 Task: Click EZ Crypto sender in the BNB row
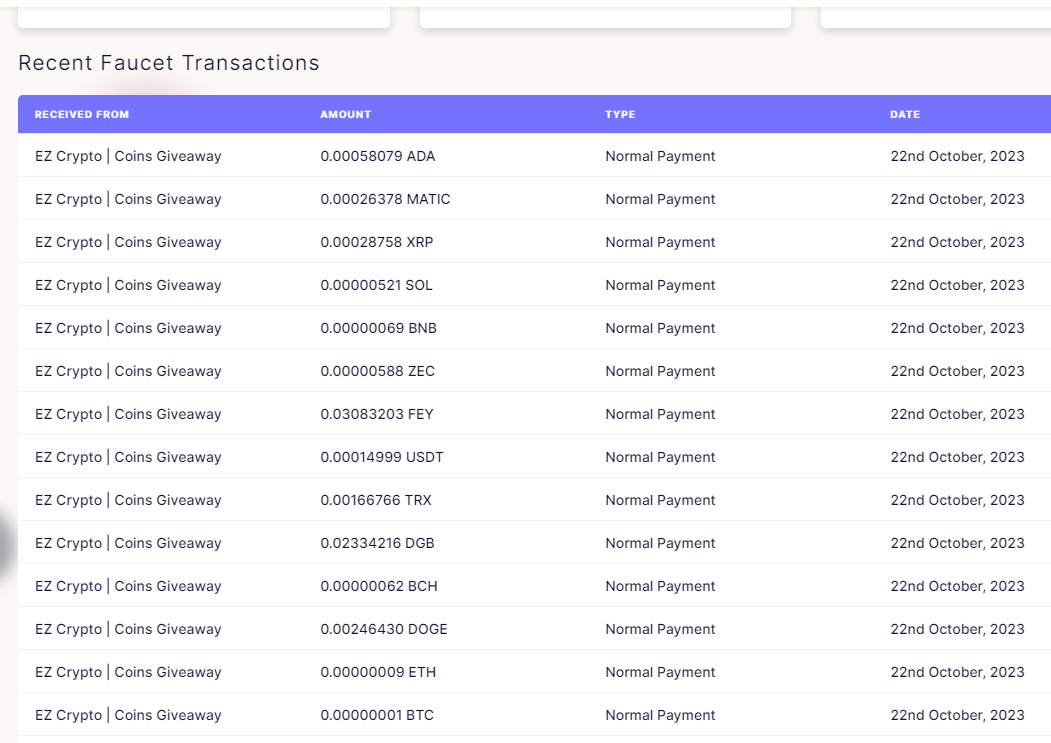click(128, 328)
